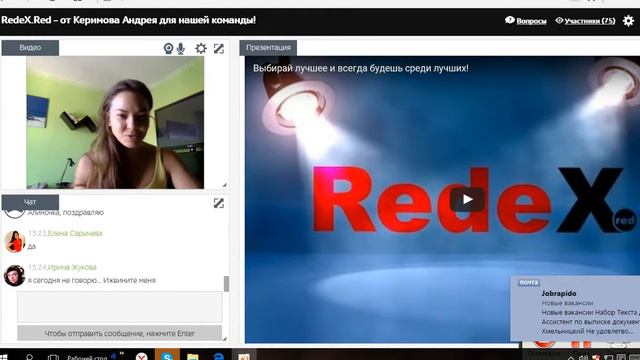Click the resize handle corner of Видео panel

pos(224,185)
